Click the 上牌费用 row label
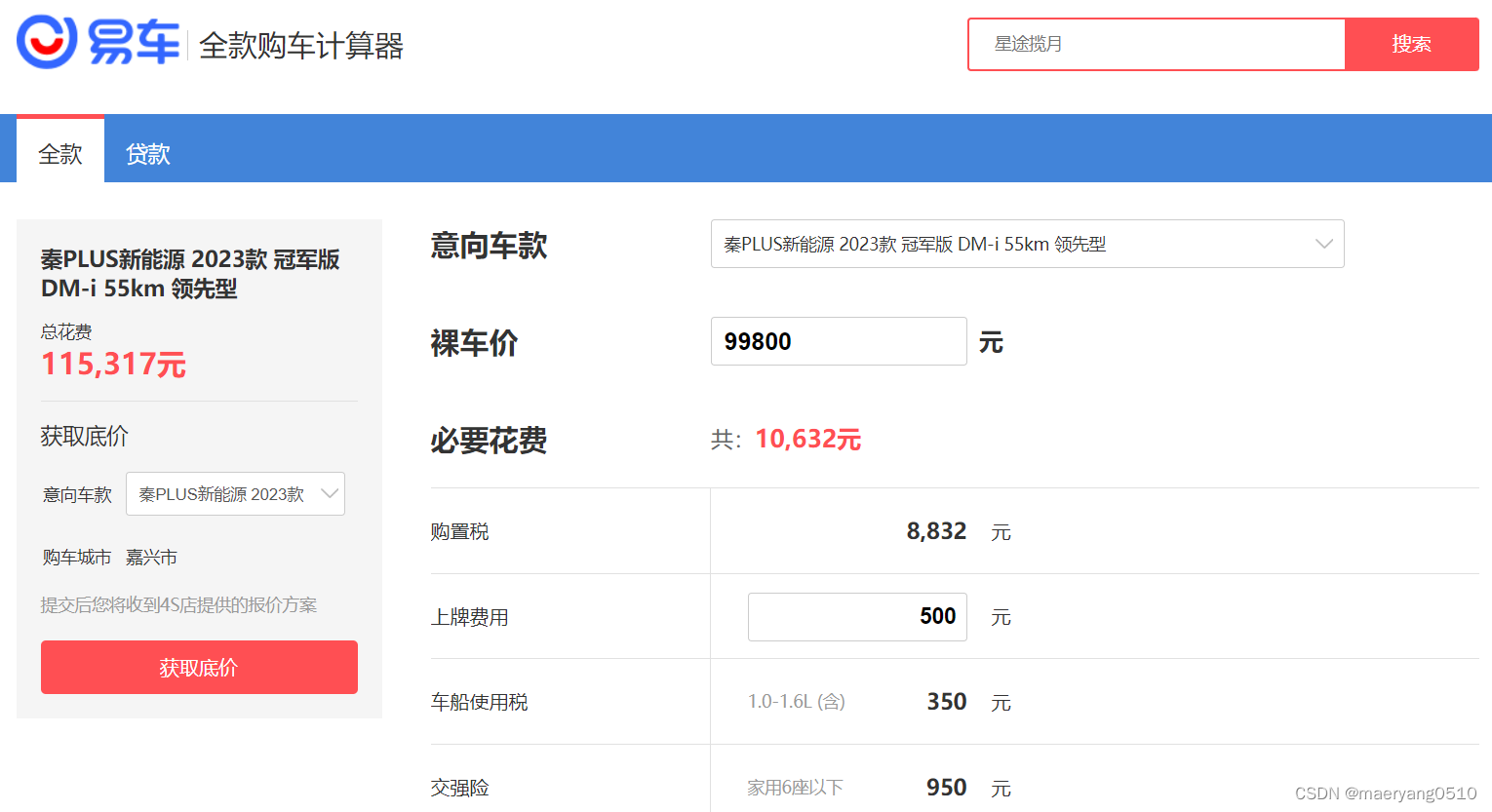Viewport: 1492px width, 812px height. (470, 618)
